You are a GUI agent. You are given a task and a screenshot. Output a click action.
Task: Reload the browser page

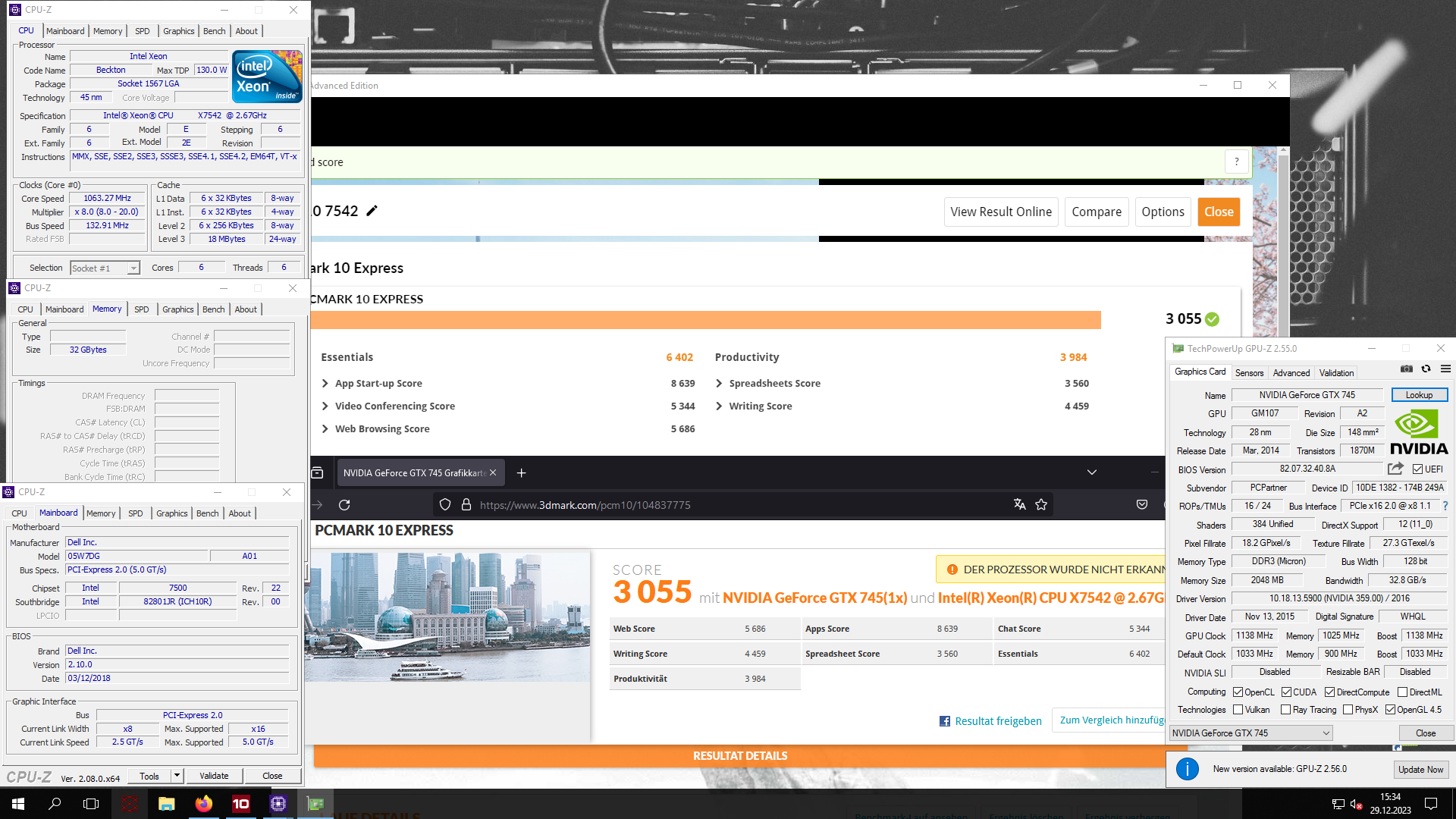coord(344,505)
